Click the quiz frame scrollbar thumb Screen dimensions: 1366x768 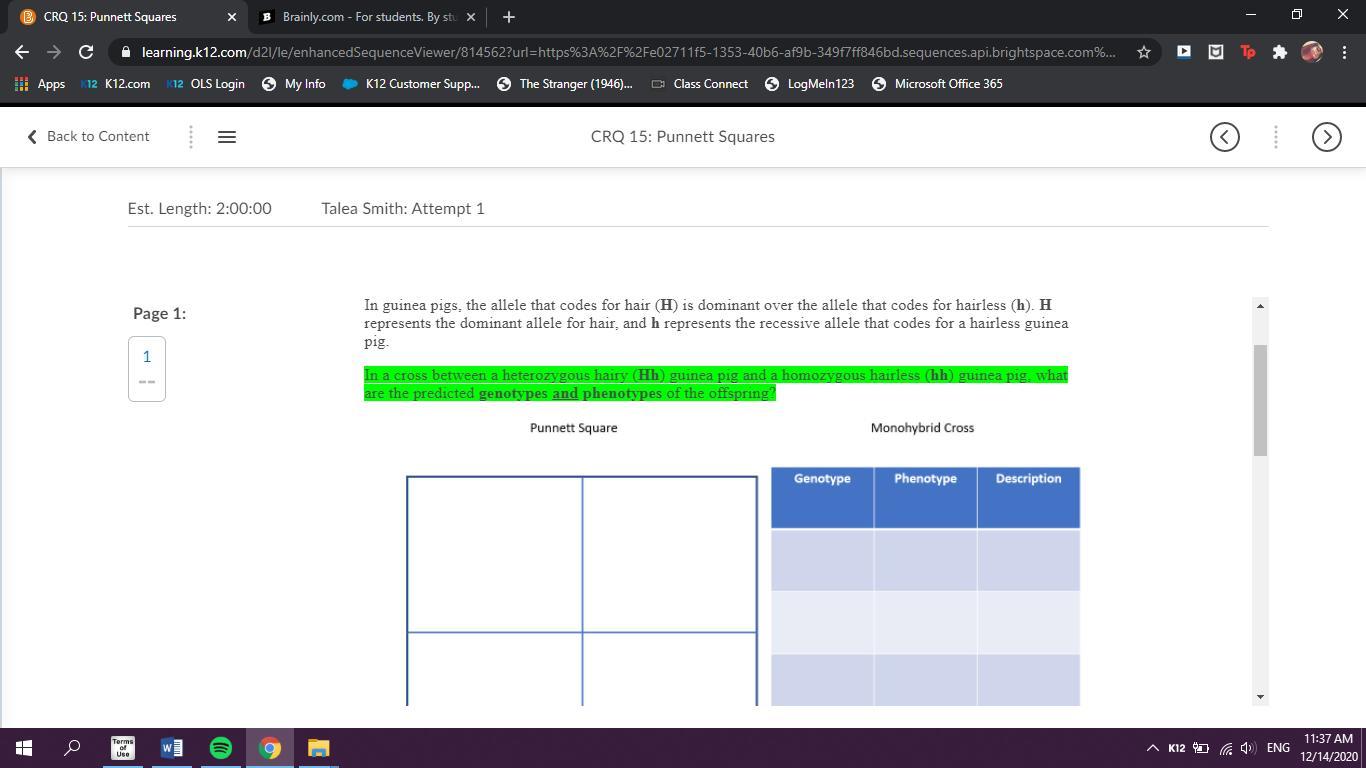(1260, 400)
